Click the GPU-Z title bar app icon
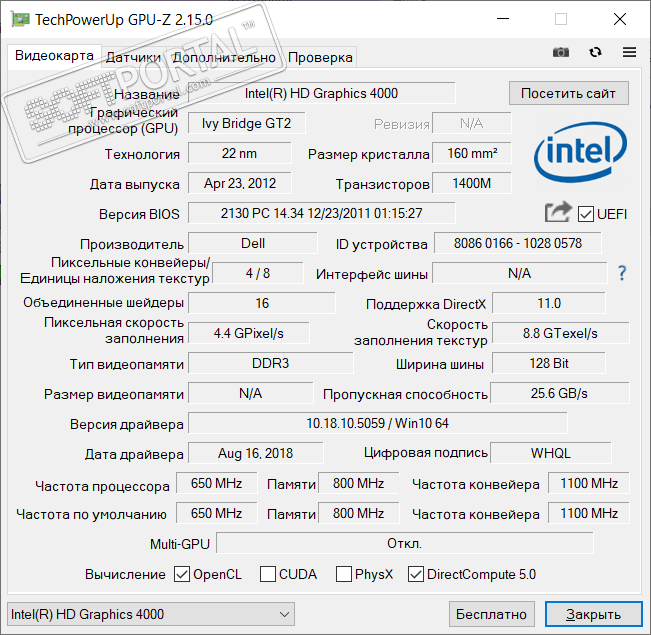The image size is (651, 635). pyautogui.click(x=20, y=19)
